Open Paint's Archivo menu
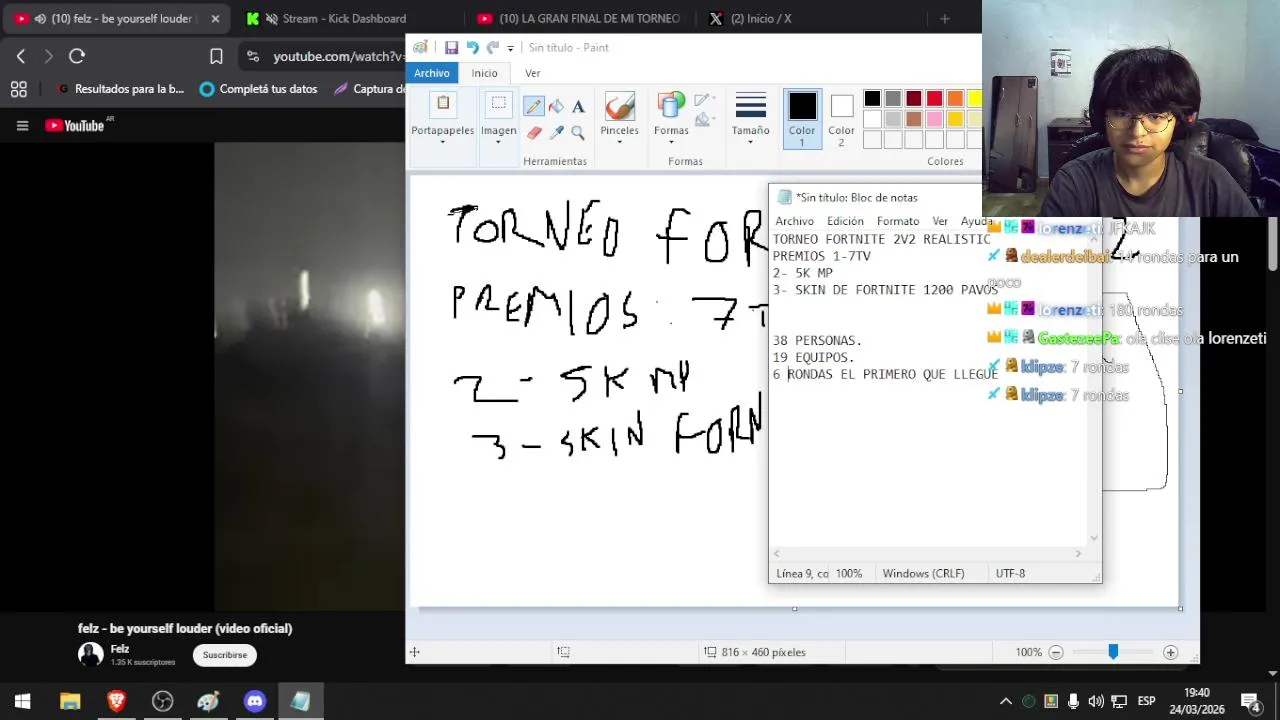The width and height of the screenshot is (1280, 720). pos(432,73)
